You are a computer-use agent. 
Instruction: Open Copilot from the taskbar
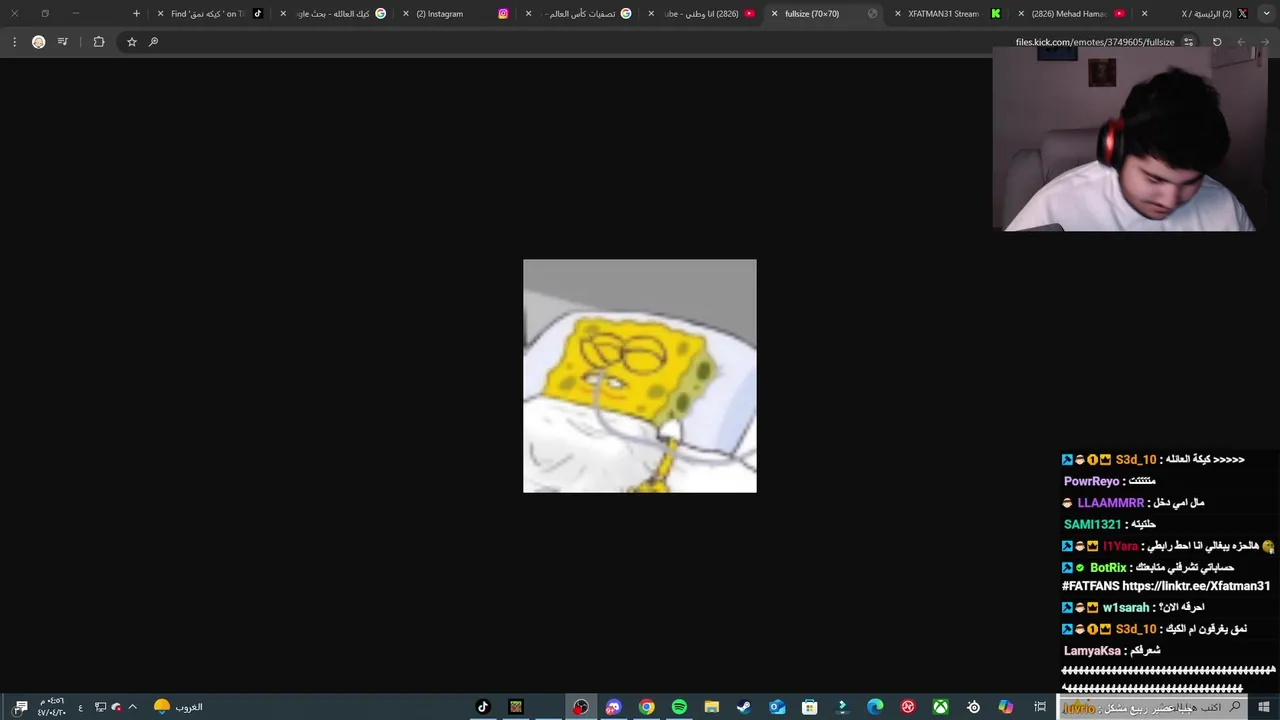[x=1006, y=707]
